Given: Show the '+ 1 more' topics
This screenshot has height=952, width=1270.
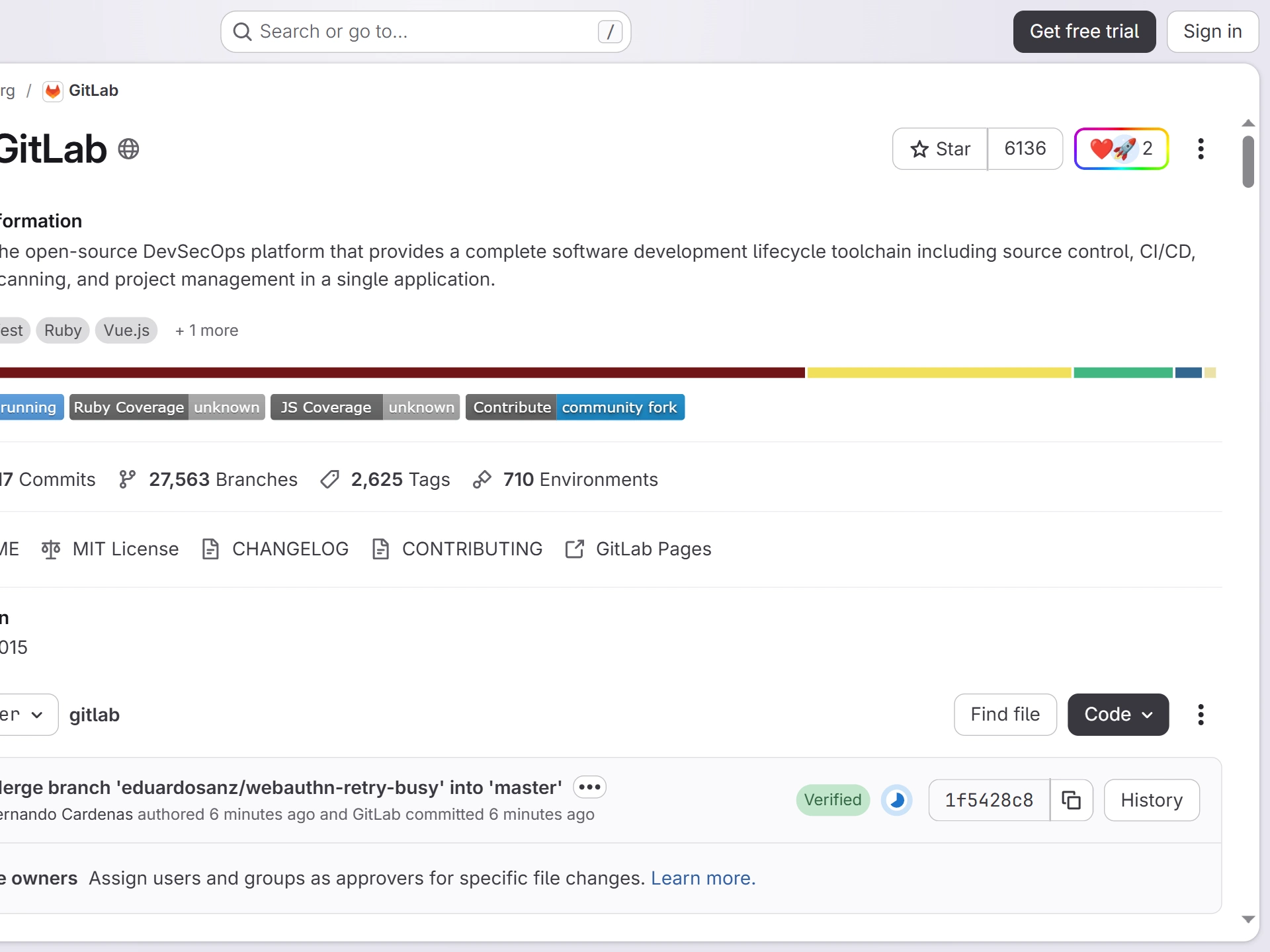Looking at the screenshot, I should [x=206, y=331].
